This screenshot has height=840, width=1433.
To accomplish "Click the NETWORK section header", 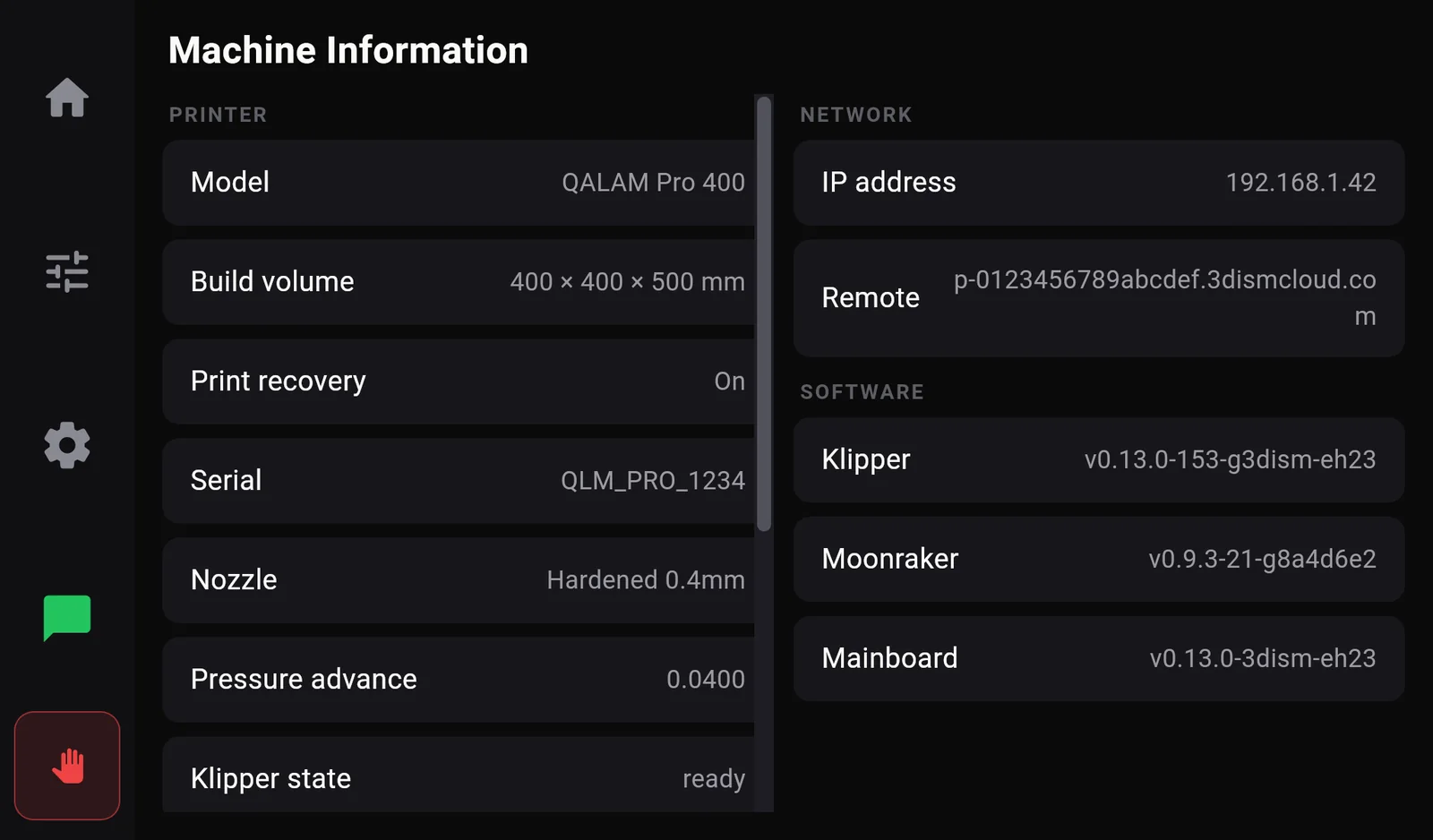I will [x=856, y=115].
